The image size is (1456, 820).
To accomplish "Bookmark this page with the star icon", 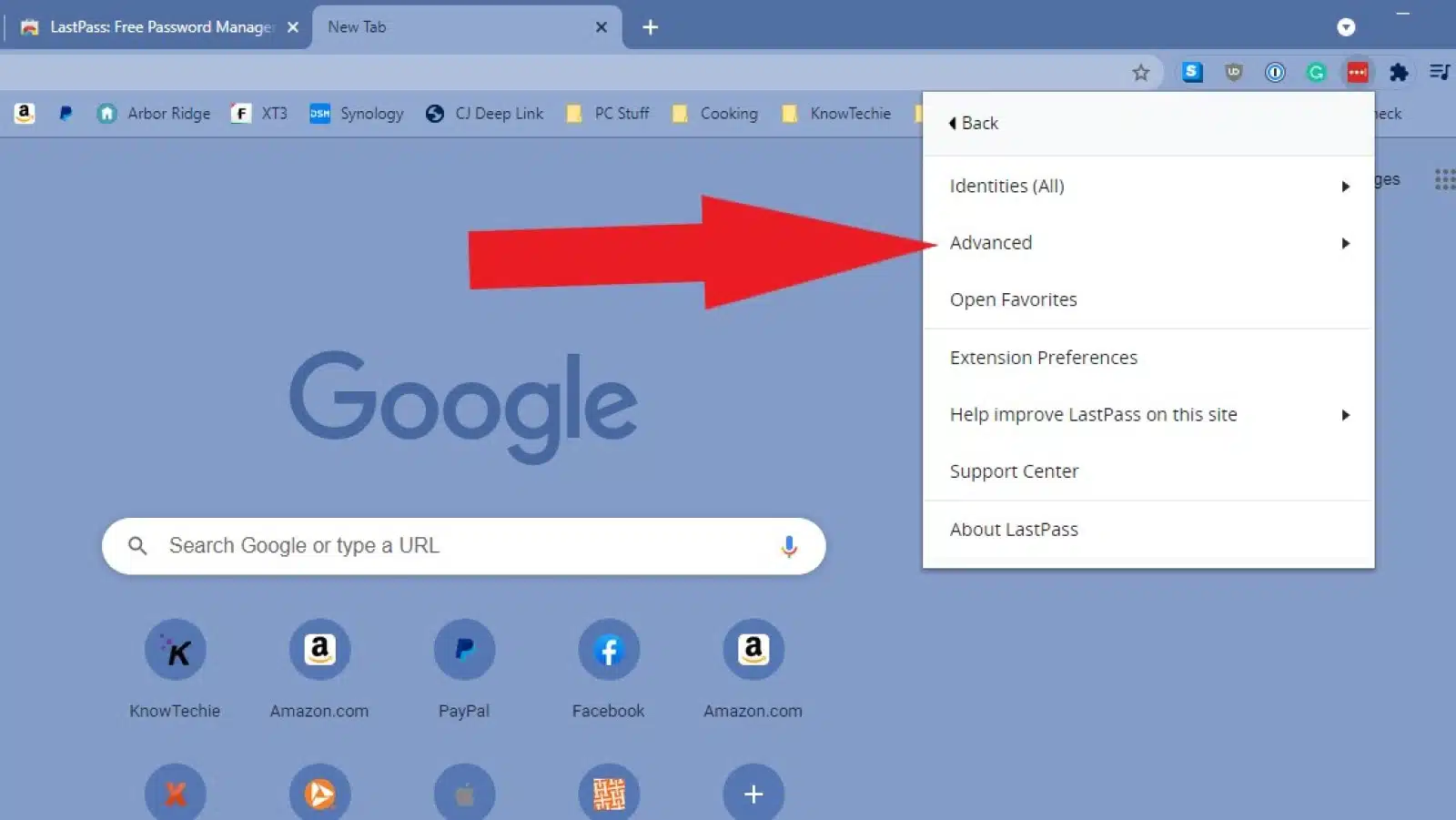I will pyautogui.click(x=1140, y=72).
